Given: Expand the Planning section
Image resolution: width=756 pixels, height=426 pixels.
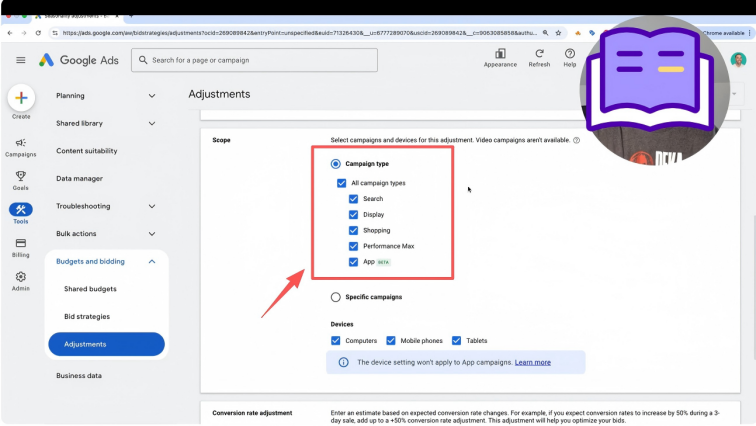Looking at the screenshot, I should pos(152,96).
